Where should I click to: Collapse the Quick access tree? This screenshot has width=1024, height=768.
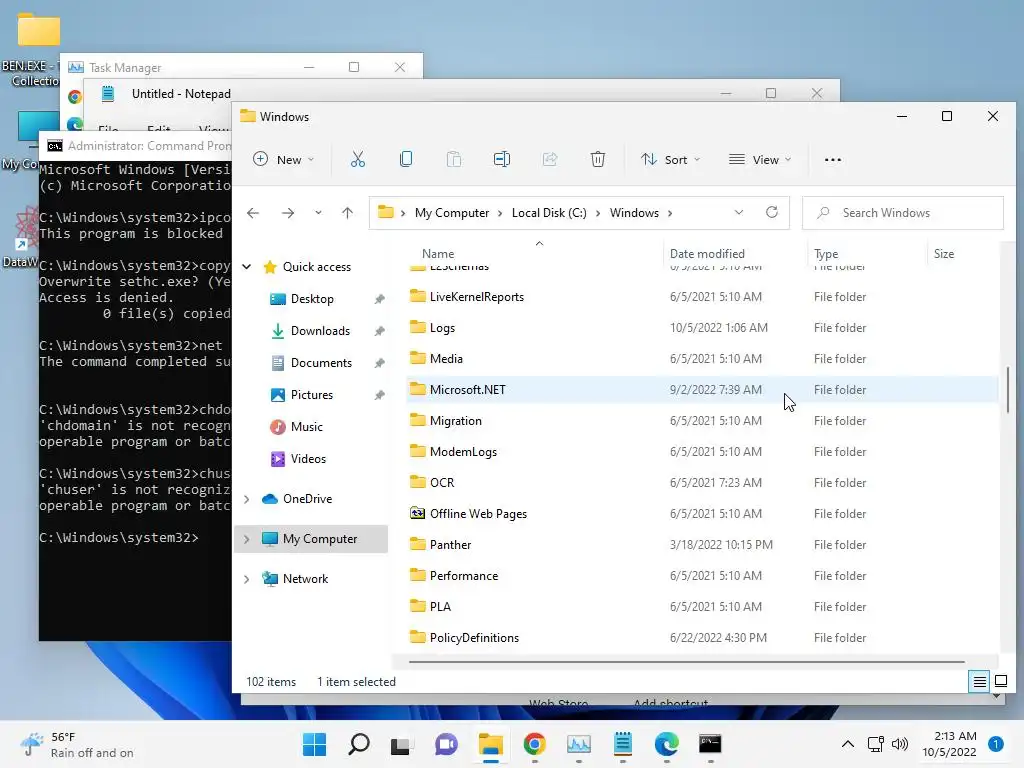(247, 266)
